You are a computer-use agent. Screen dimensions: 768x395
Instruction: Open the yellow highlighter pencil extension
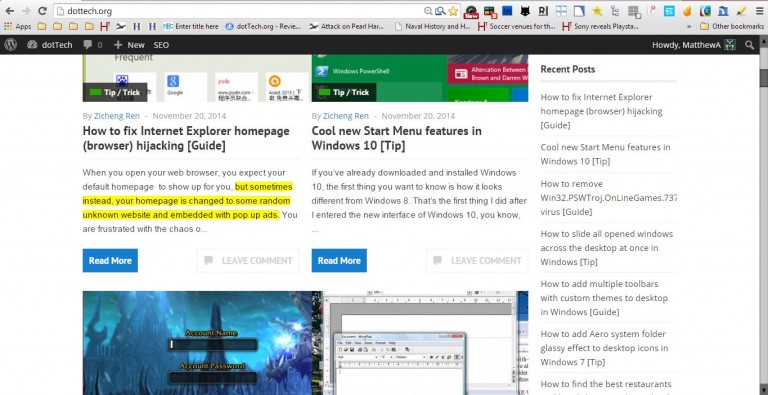(x=741, y=11)
